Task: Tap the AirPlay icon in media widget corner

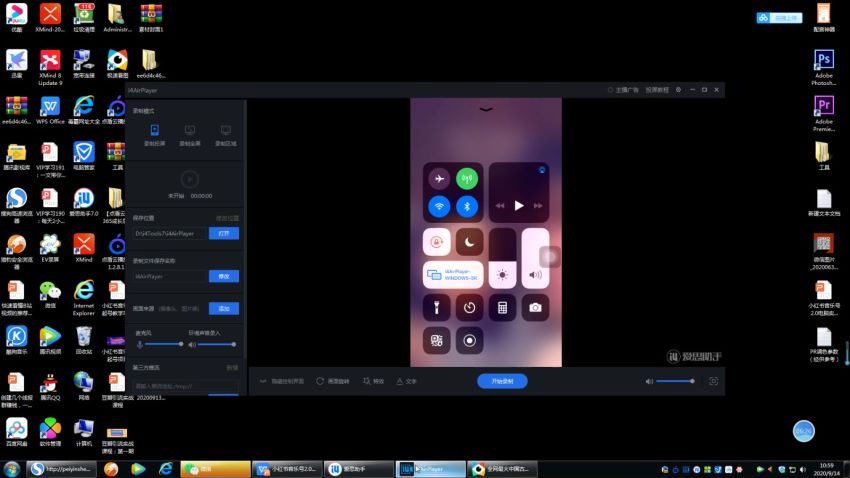Action: (x=542, y=170)
